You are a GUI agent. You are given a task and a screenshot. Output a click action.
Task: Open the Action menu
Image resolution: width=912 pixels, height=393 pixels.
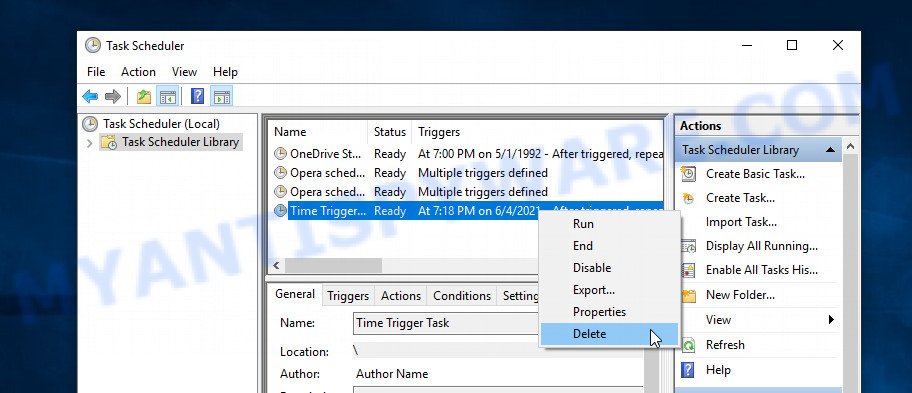click(138, 72)
